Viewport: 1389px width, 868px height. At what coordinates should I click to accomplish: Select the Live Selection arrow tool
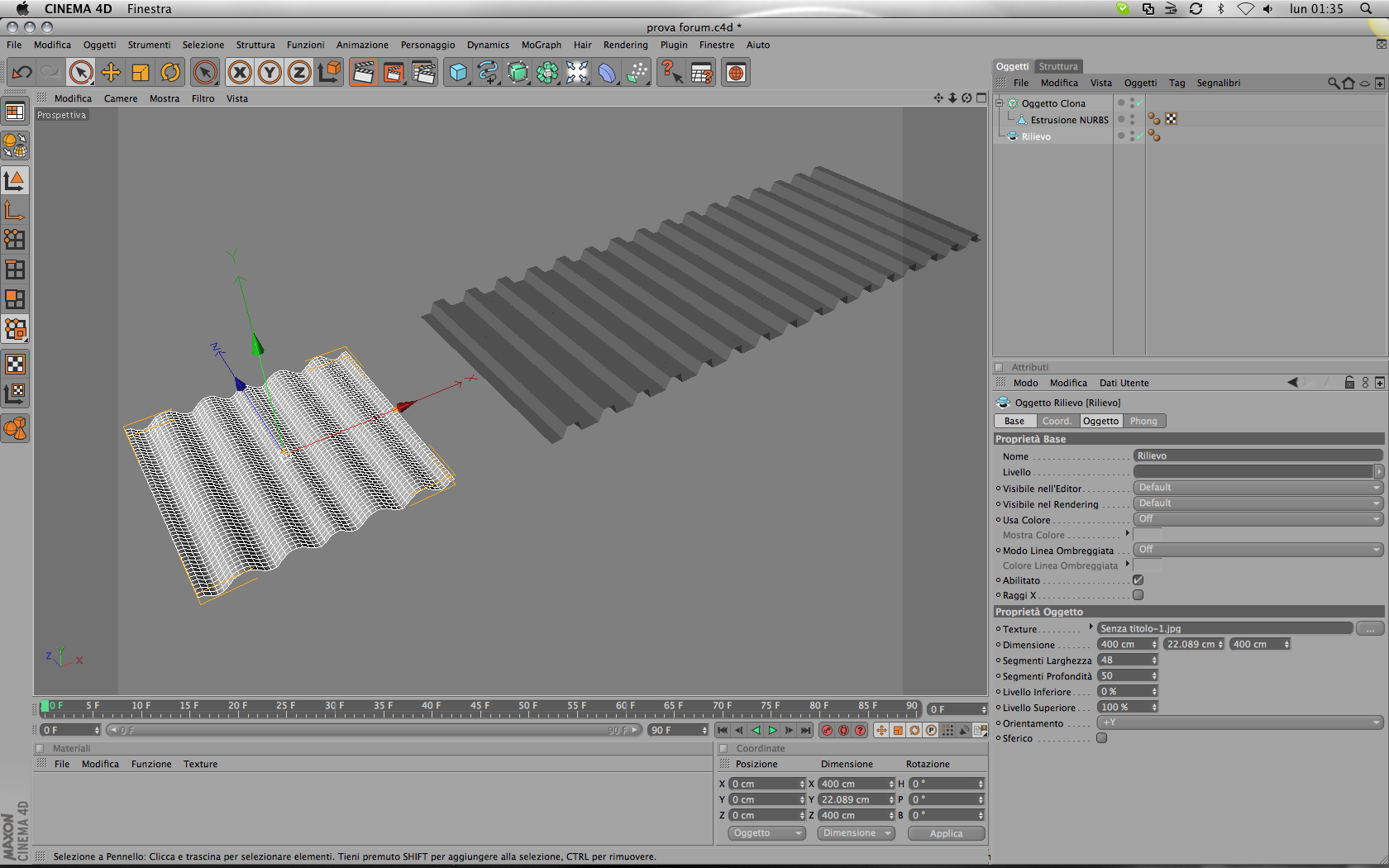coord(81,73)
